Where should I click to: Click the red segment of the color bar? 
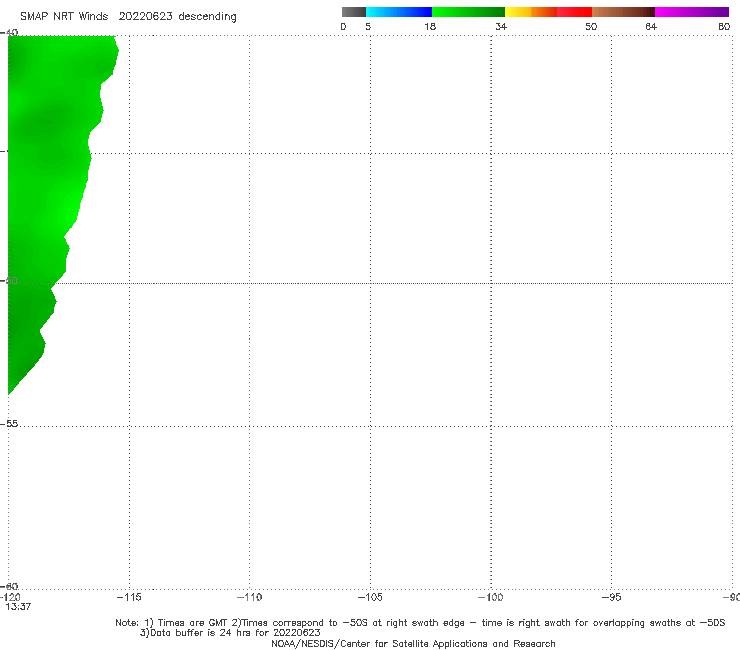574,12
